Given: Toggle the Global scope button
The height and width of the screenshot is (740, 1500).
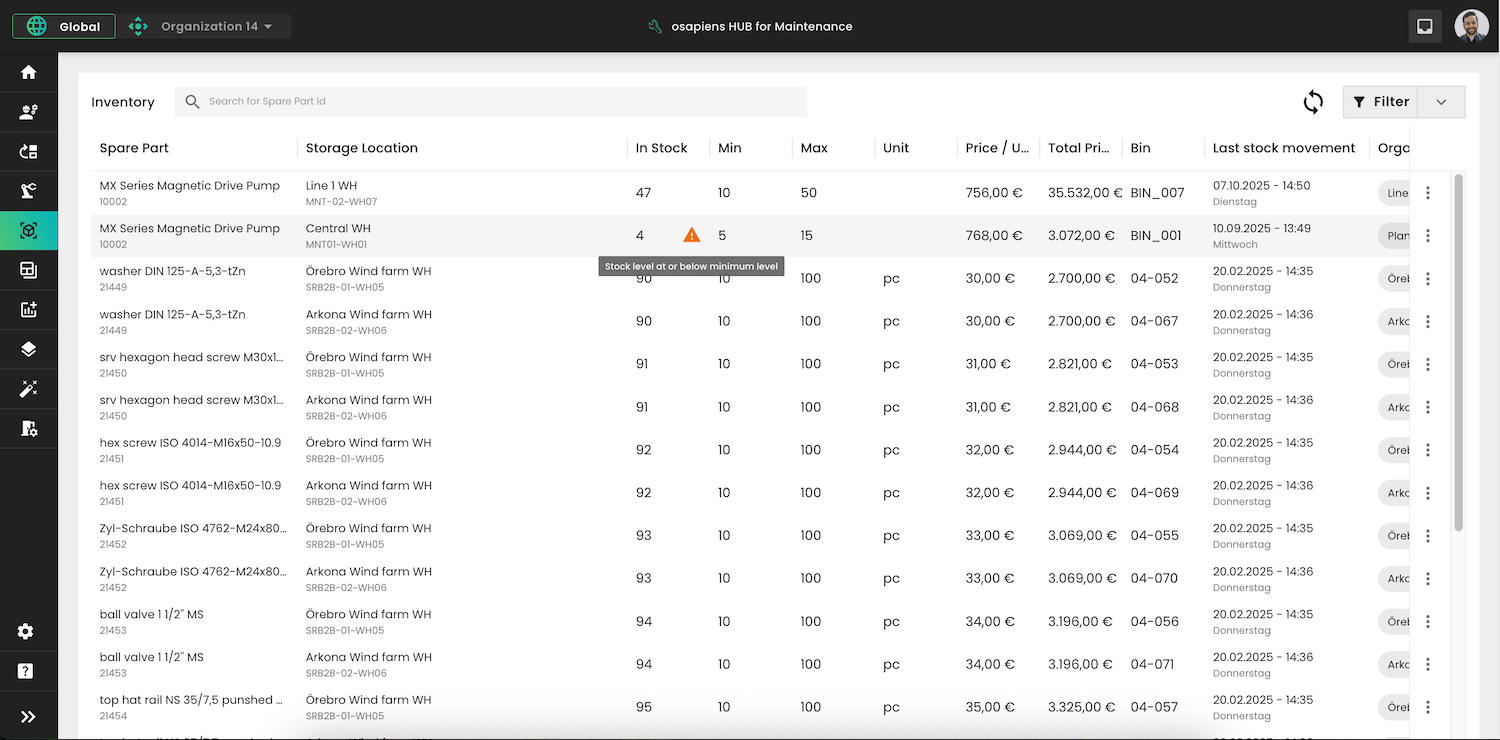Looking at the screenshot, I should (x=63, y=26).
